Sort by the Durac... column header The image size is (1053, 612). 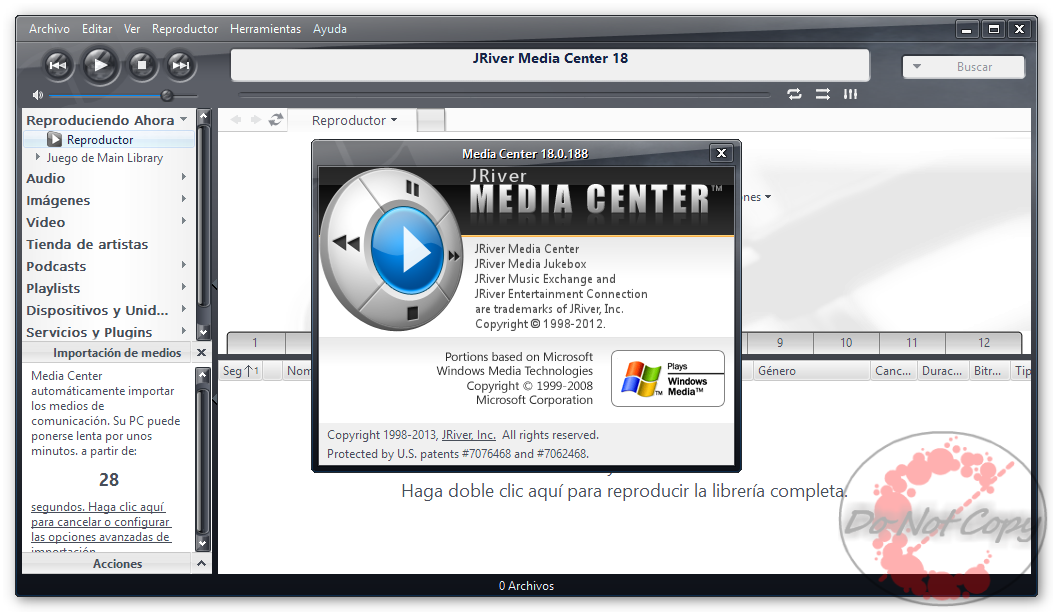[942, 371]
